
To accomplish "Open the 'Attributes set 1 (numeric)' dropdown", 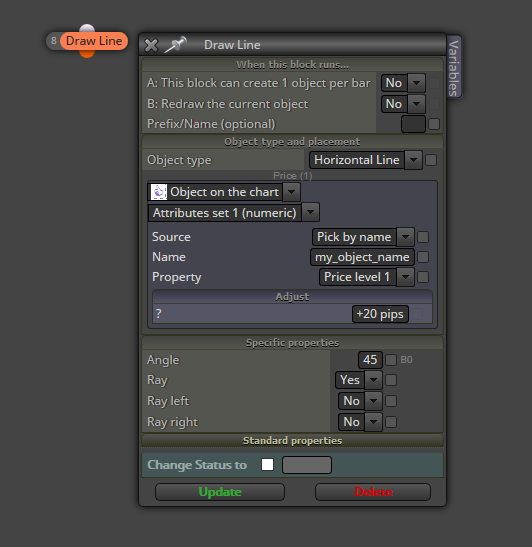I will point(234,213).
